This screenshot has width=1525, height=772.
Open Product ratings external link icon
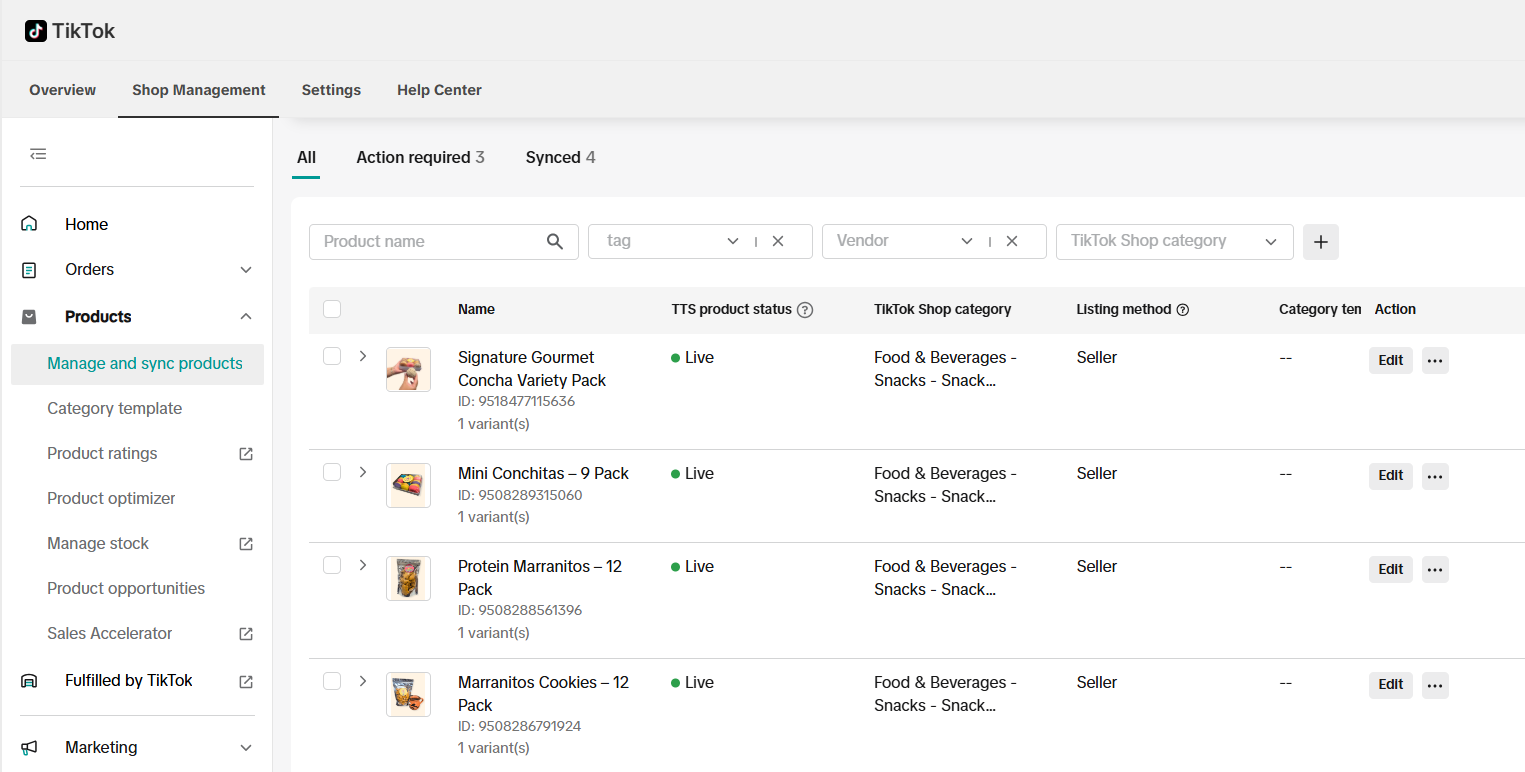tap(246, 454)
